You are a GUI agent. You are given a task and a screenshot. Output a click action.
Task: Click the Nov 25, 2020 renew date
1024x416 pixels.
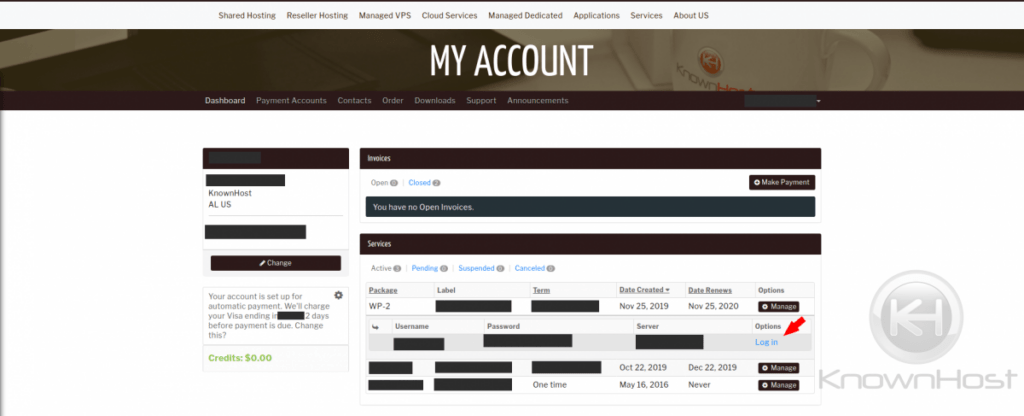tap(712, 306)
